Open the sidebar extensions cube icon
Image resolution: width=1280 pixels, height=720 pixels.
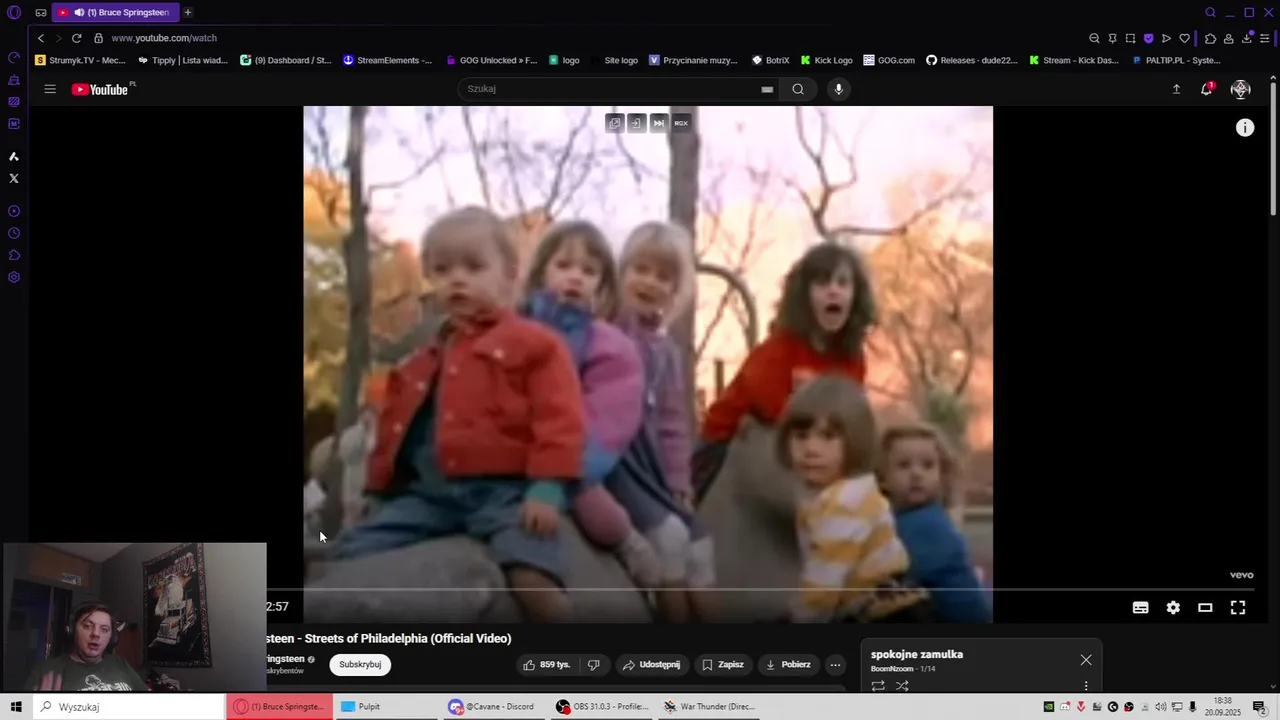click(14, 255)
